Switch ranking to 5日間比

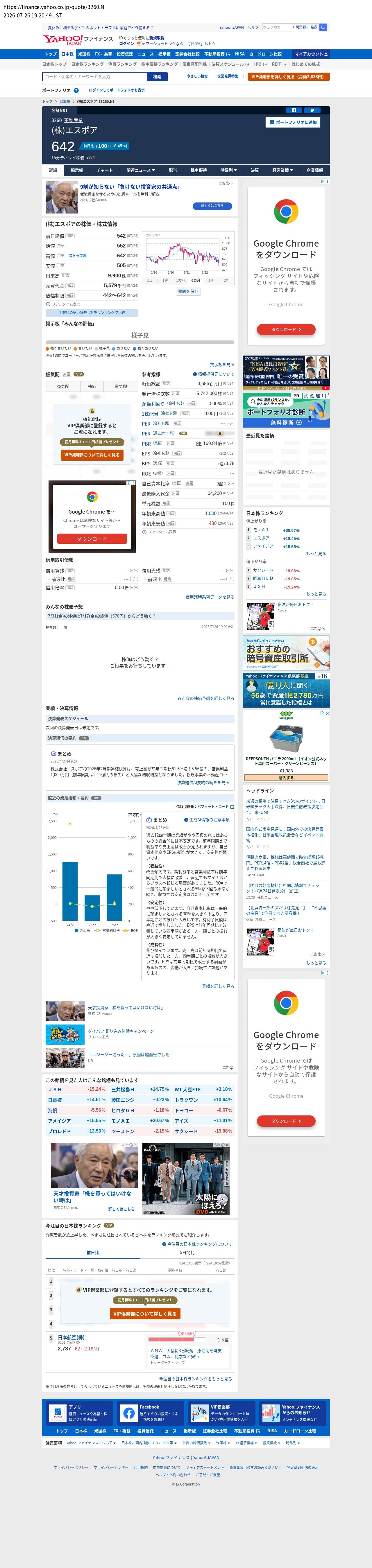click(x=187, y=1253)
